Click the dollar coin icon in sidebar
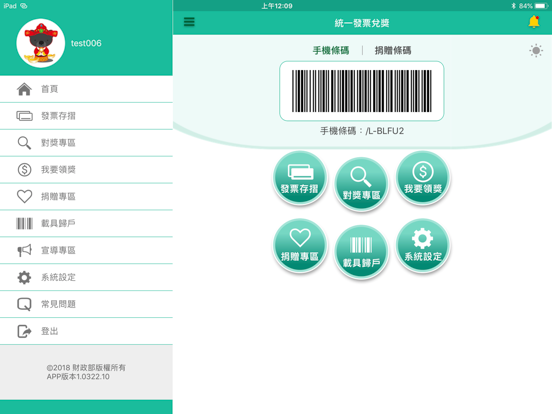Screen dimensions: 552x414 click(x=24, y=170)
